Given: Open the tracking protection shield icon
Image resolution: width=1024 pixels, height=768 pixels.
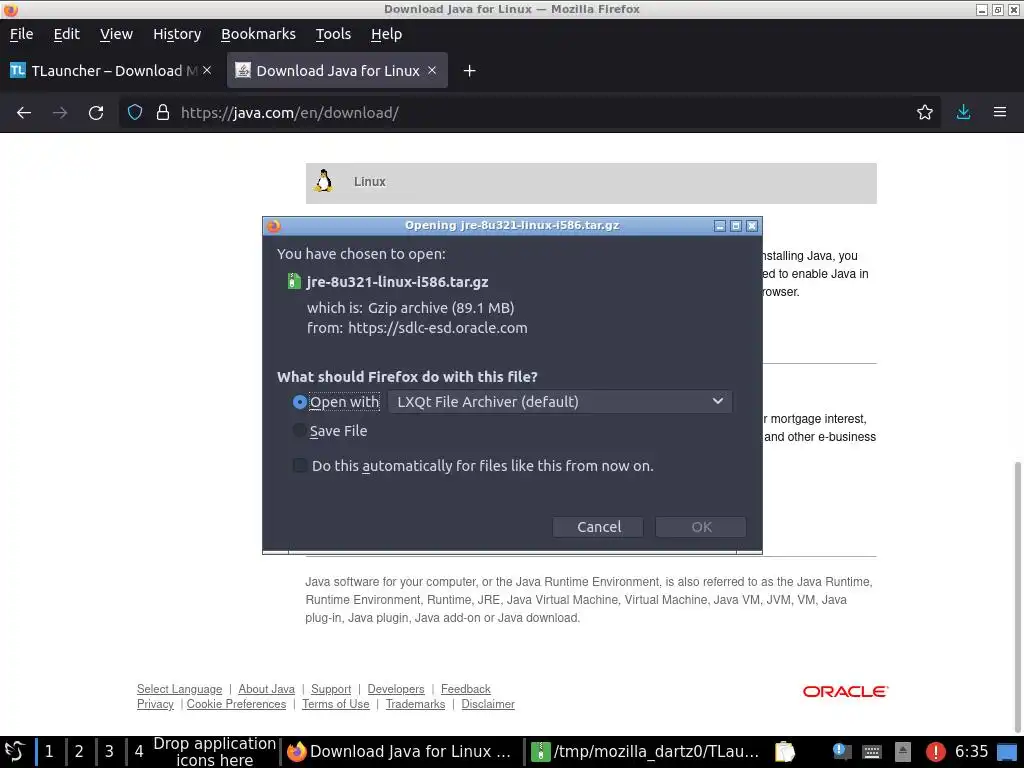Looking at the screenshot, I should 135,112.
